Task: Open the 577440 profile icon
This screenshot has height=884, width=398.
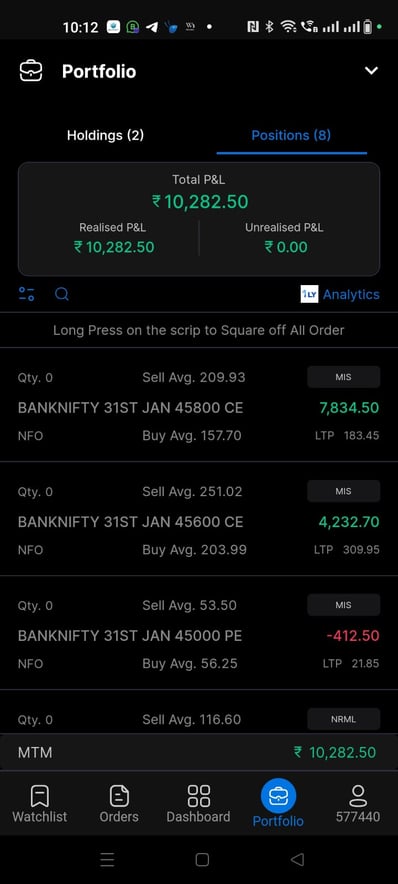Action: click(x=357, y=796)
